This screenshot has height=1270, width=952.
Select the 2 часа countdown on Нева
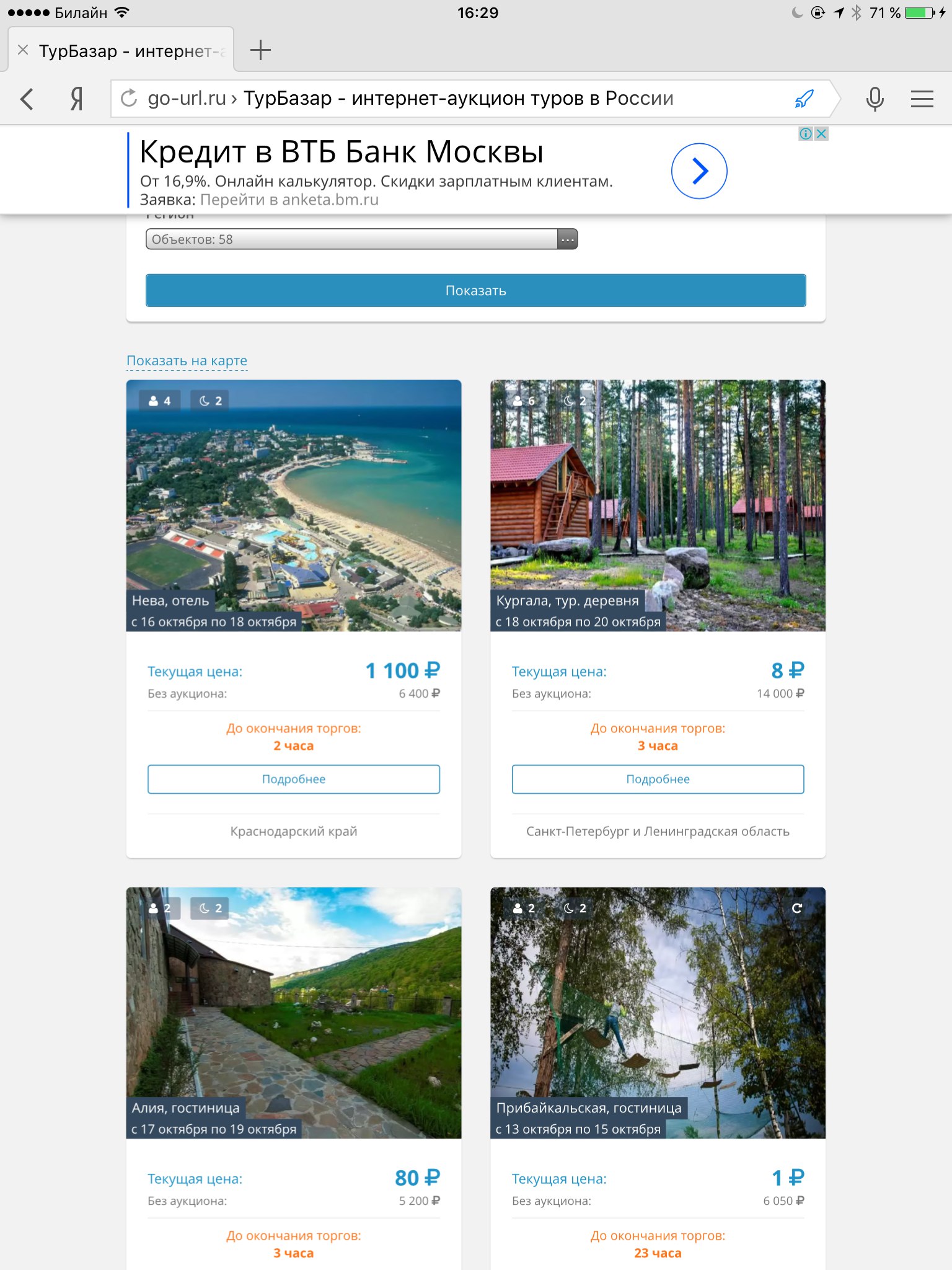coord(293,746)
